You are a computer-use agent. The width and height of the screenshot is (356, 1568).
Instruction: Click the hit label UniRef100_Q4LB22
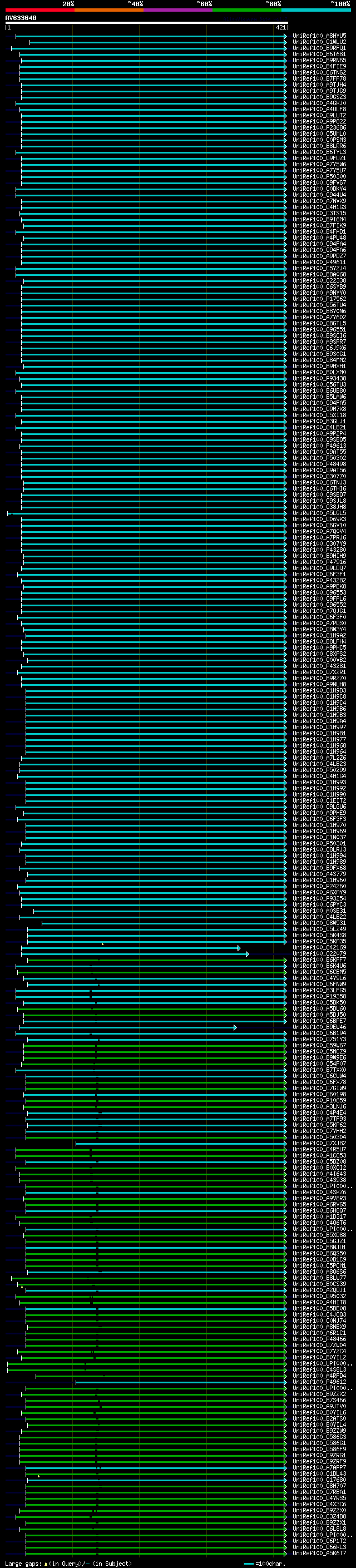319,917
